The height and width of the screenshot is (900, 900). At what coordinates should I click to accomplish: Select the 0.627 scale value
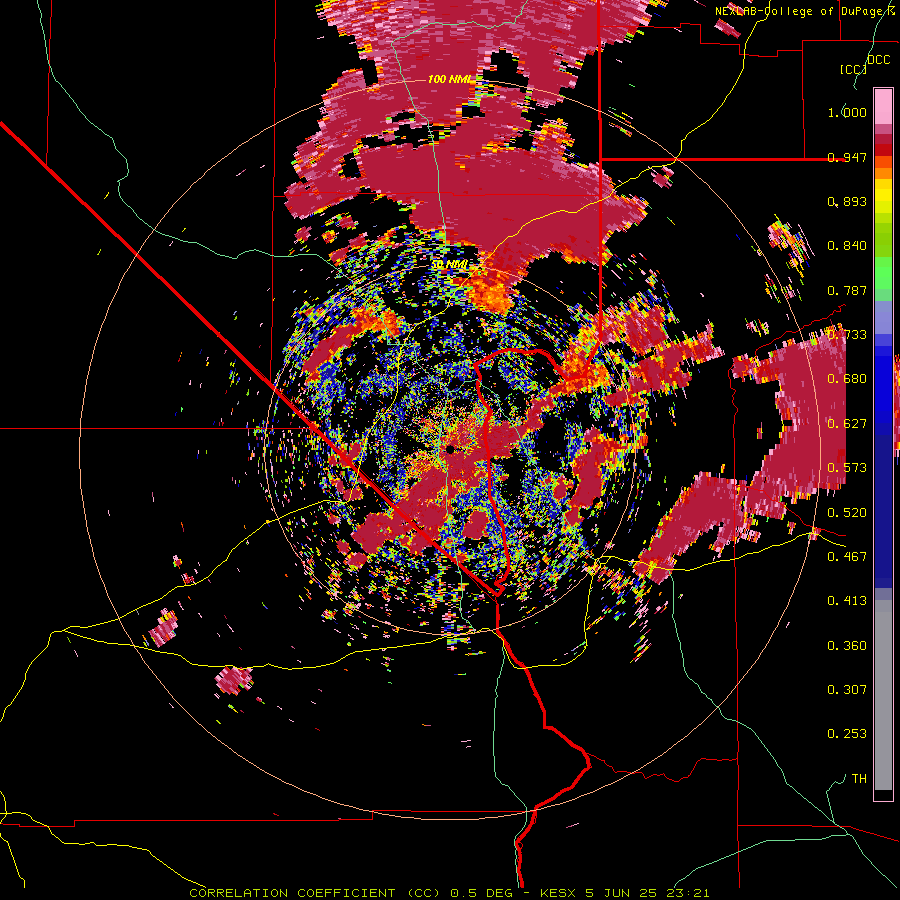pyautogui.click(x=847, y=424)
